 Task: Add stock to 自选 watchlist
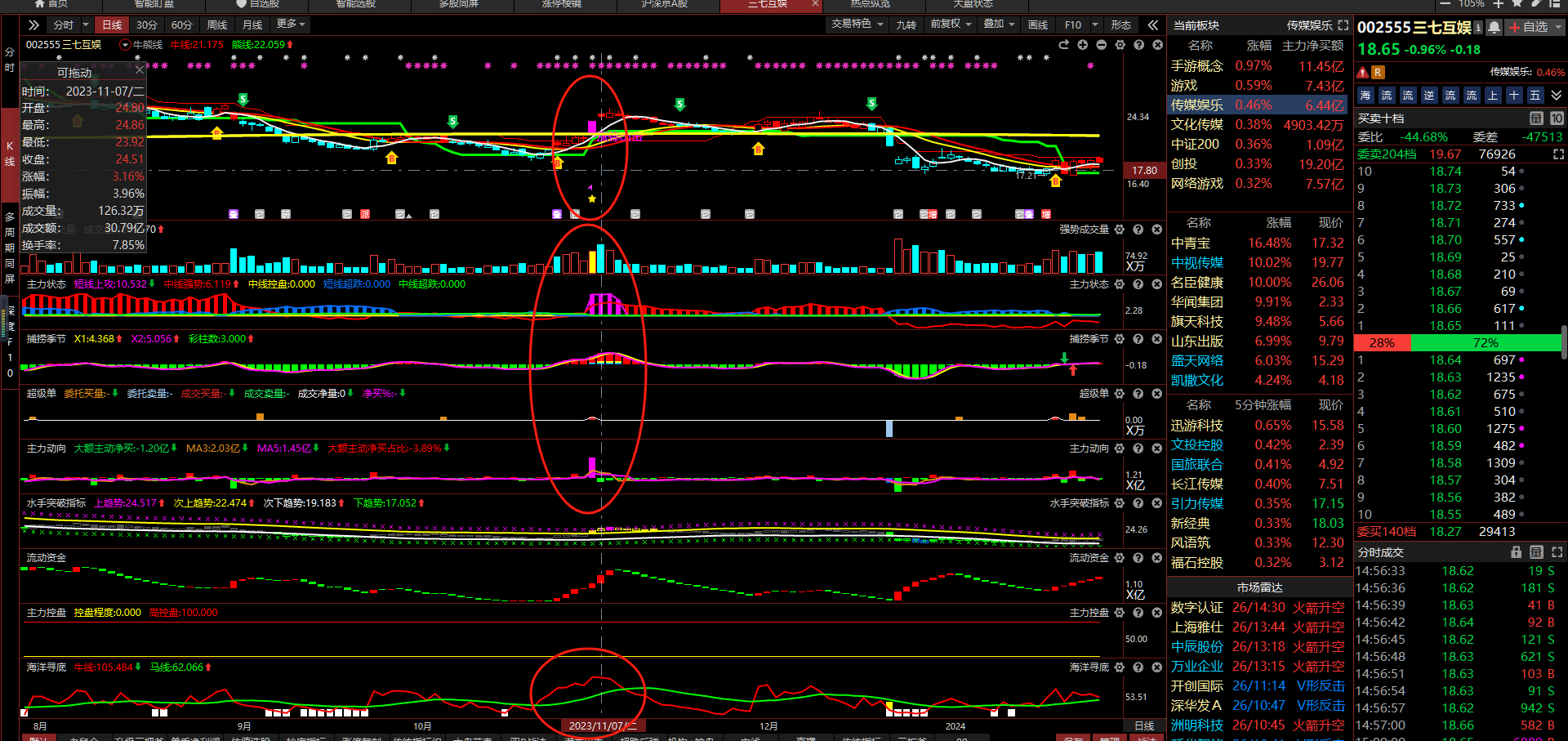tap(1527, 27)
